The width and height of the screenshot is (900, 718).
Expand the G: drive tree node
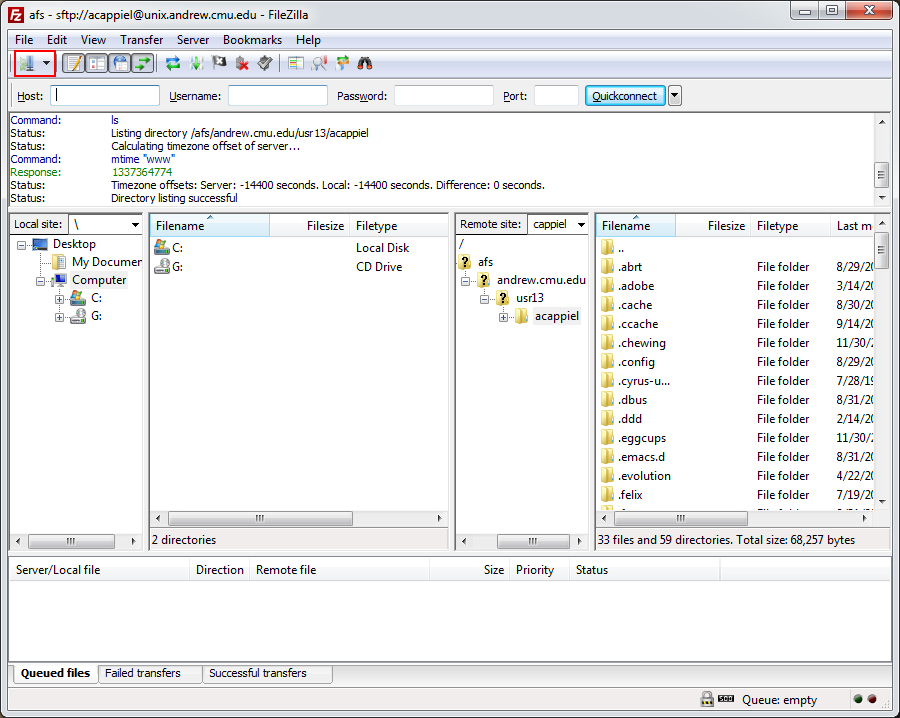tap(59, 317)
